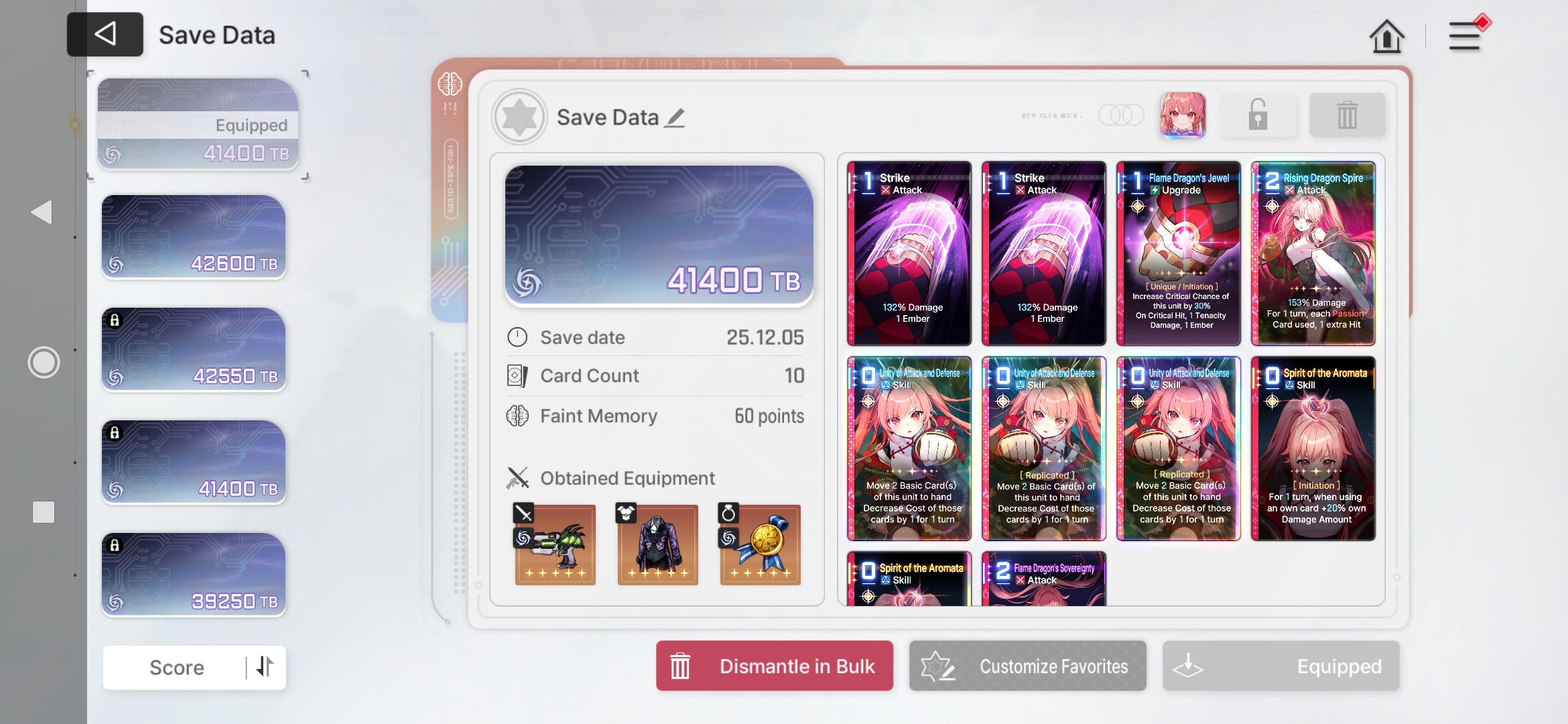This screenshot has height=724, width=1568.
Task: Toggle the three-ring link indicator
Action: click(x=1121, y=115)
